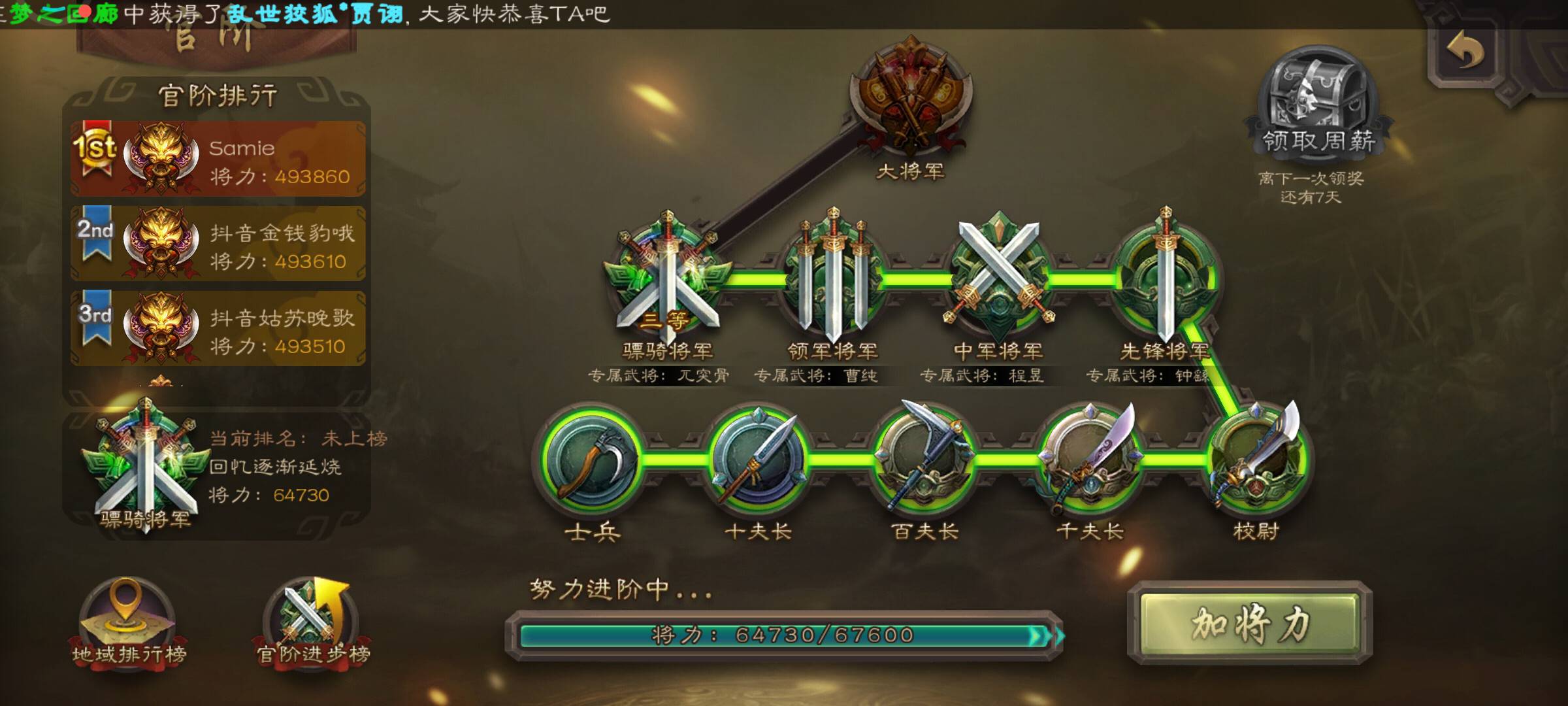Tap the 加将力 button
This screenshot has width=1568, height=706.
(1250, 623)
